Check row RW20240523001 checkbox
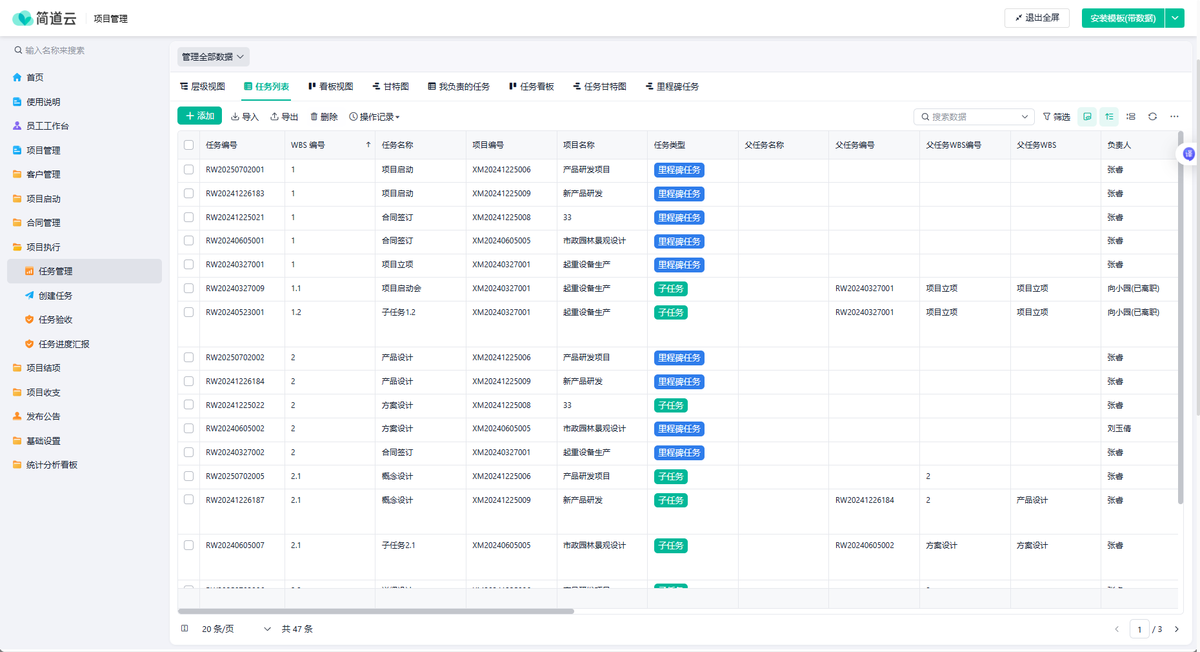Image resolution: width=1200 pixels, height=652 pixels. [x=189, y=312]
